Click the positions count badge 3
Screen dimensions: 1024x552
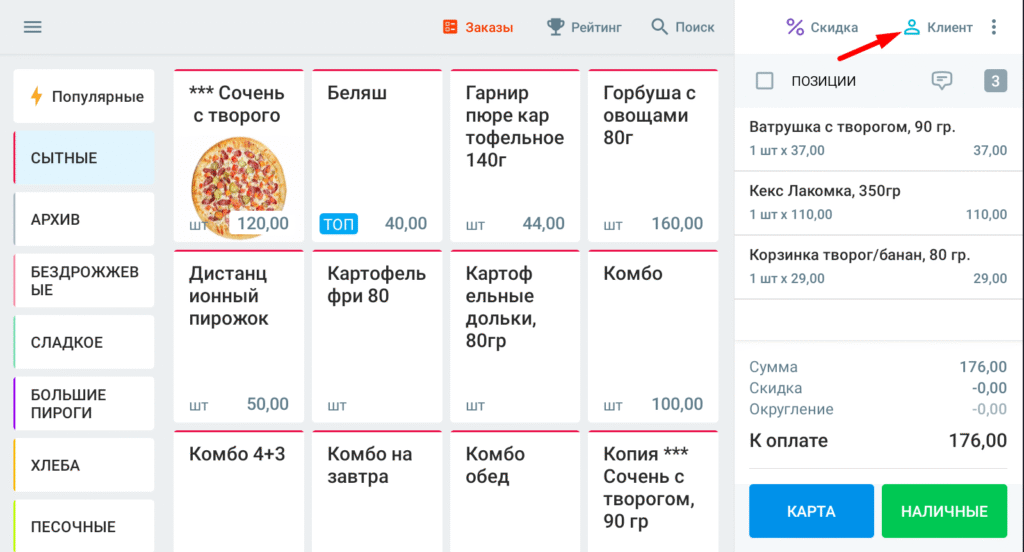click(995, 81)
